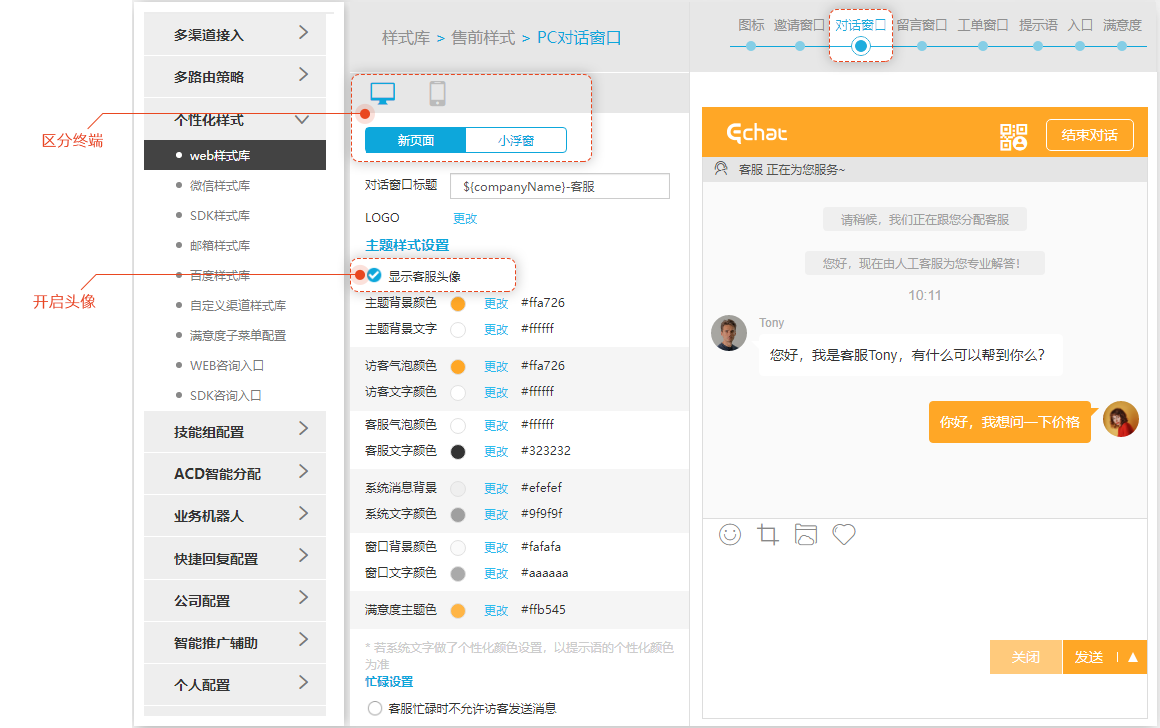Toggle the 显示客服头像 checkbox
Image resolution: width=1160 pixels, height=728 pixels.
[374, 275]
